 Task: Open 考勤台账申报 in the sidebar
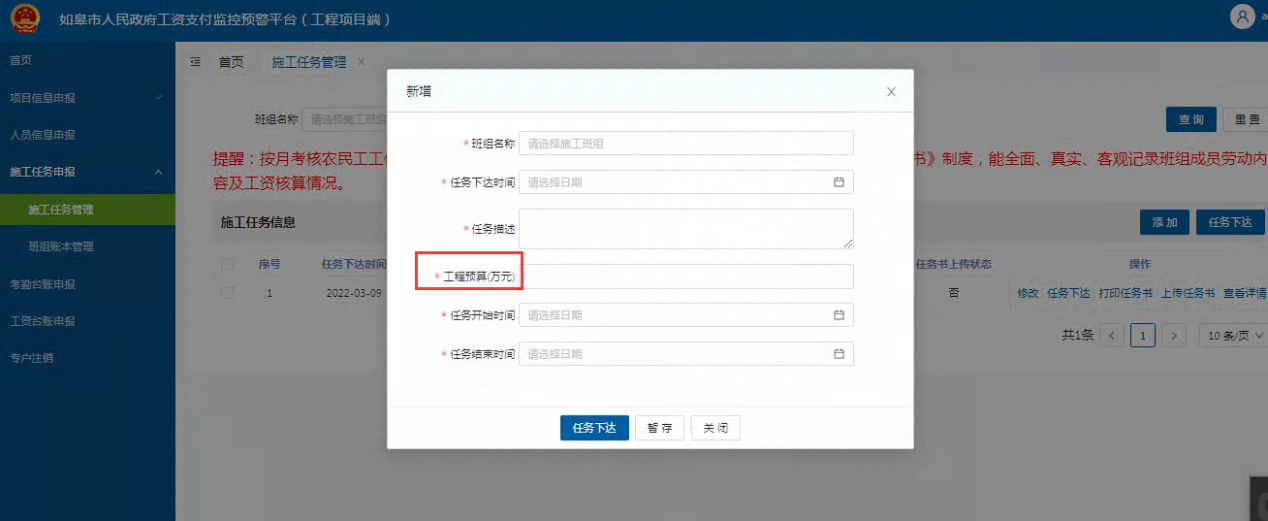pos(87,284)
